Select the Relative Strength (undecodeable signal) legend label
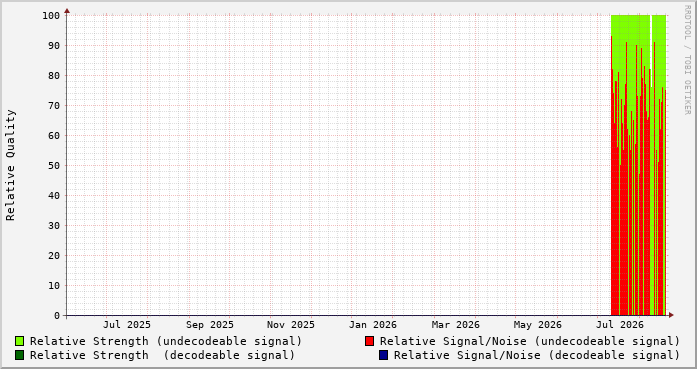The image size is (697, 369). 166,341
